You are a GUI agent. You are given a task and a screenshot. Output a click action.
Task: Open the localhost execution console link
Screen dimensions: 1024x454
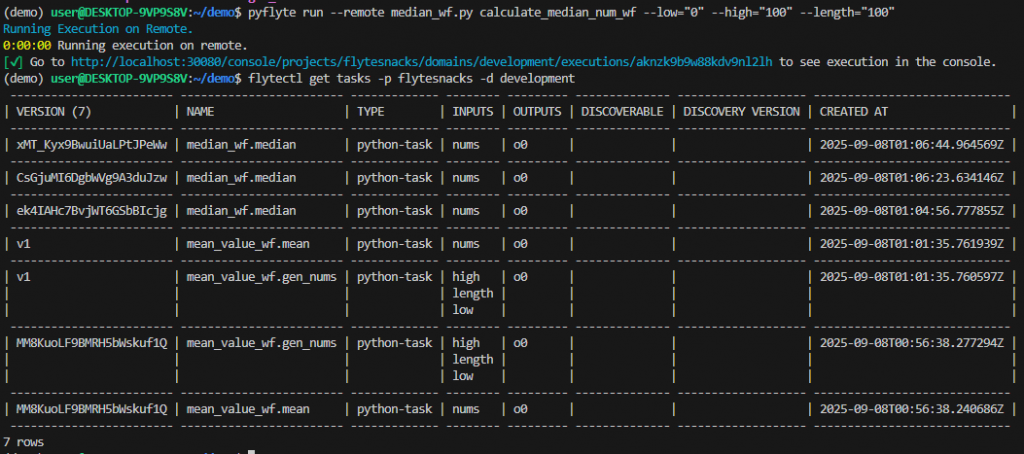(x=422, y=62)
